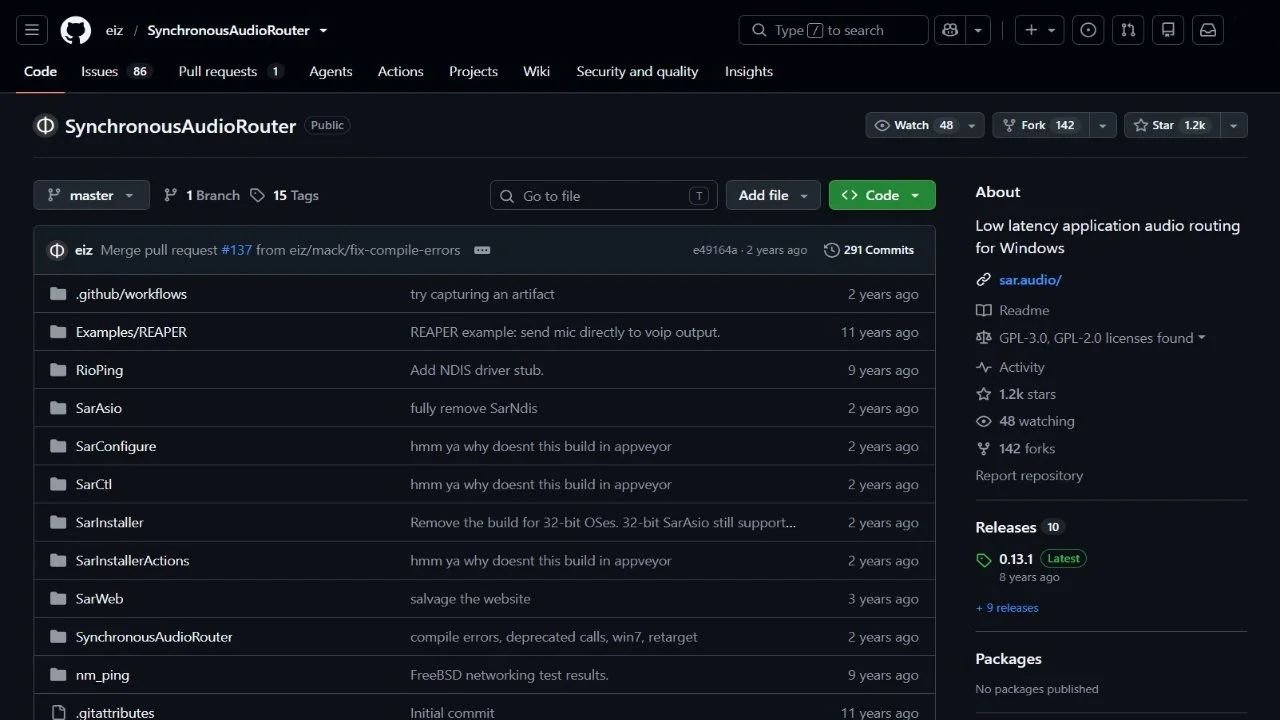Open the issues inbox icon in header
This screenshot has height=720, width=1280.
pos(1088,30)
